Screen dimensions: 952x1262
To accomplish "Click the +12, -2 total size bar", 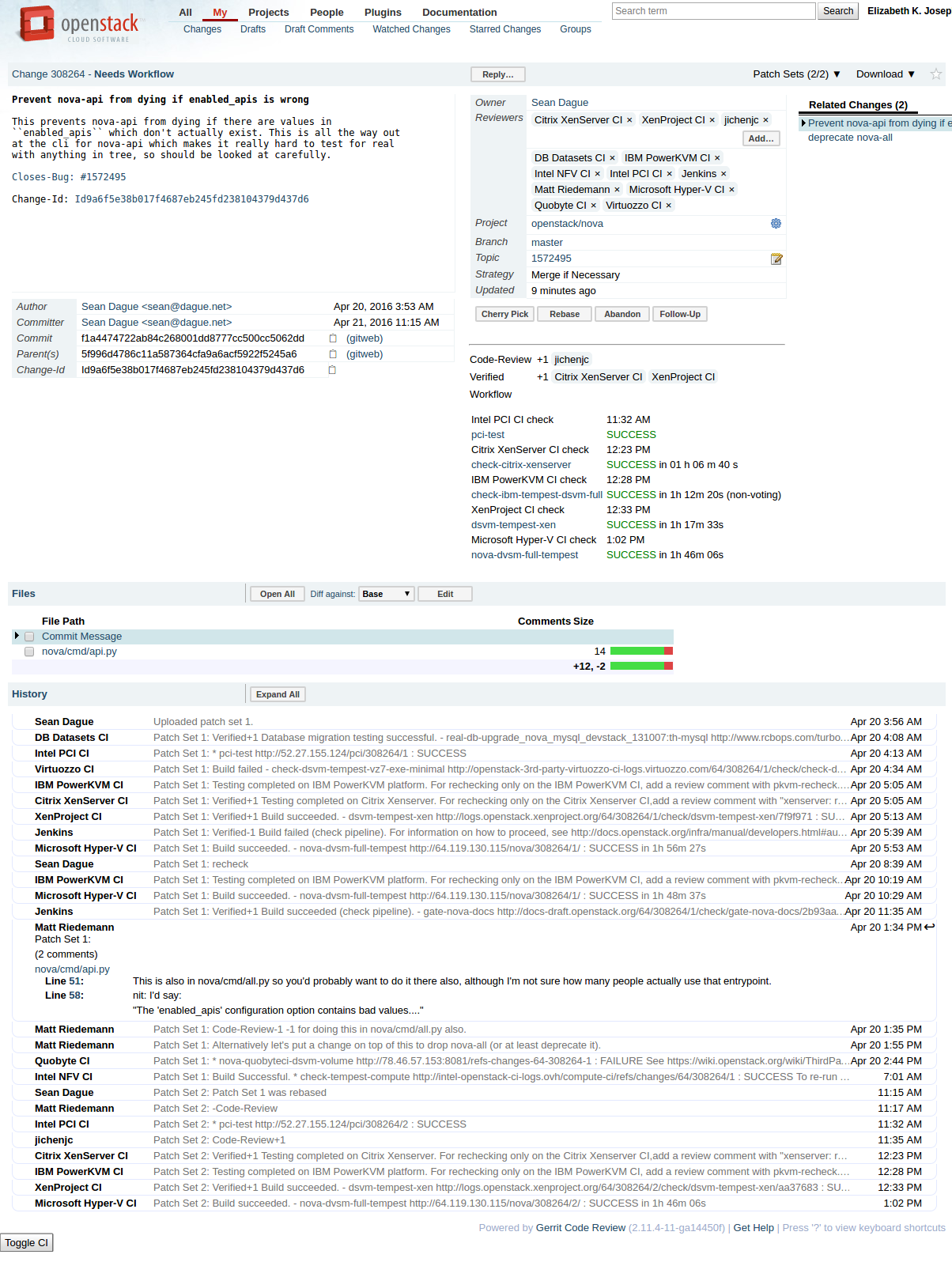I will coord(641,667).
